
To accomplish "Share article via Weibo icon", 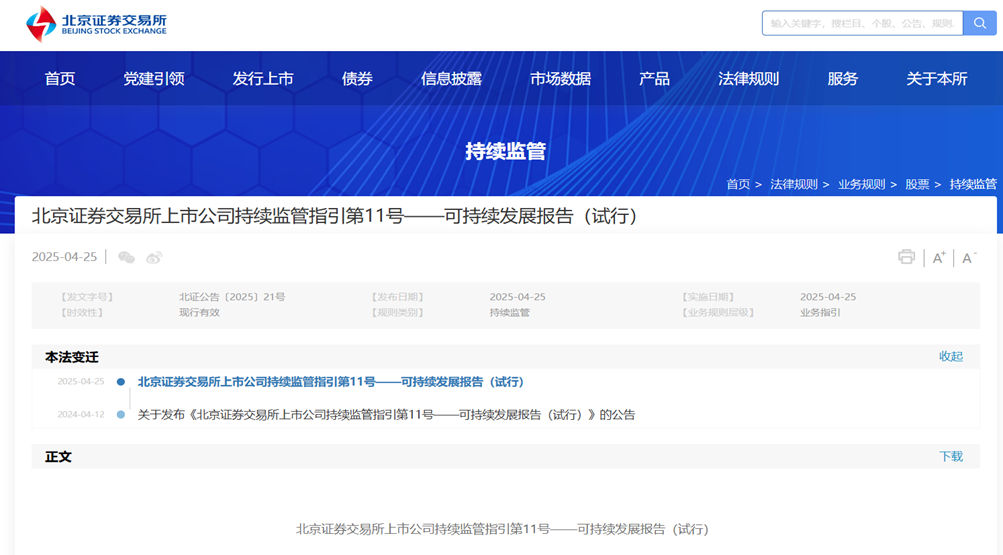I will 154,257.
